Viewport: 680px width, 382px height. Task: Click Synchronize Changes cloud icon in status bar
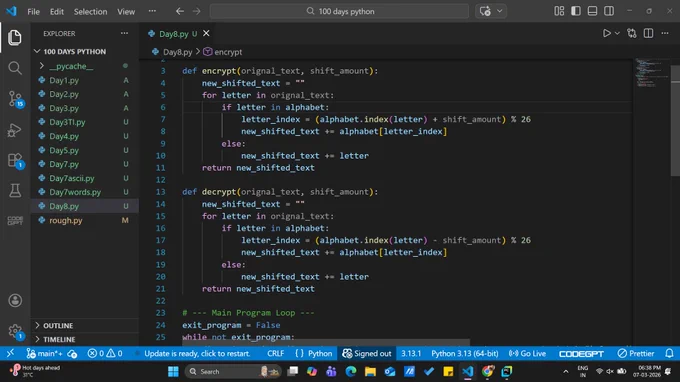pos(72,354)
